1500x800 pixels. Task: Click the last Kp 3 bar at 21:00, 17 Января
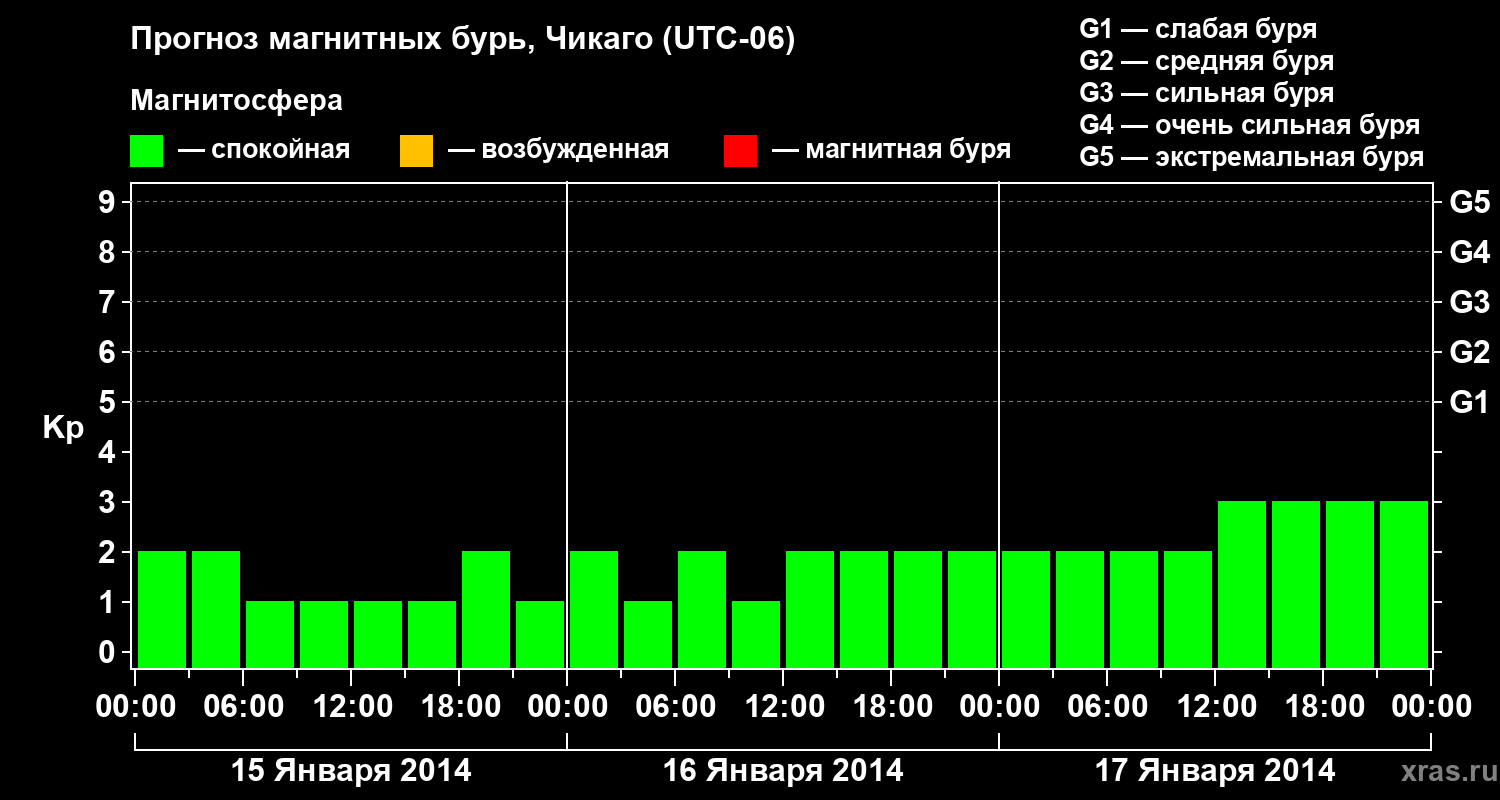[1404, 584]
